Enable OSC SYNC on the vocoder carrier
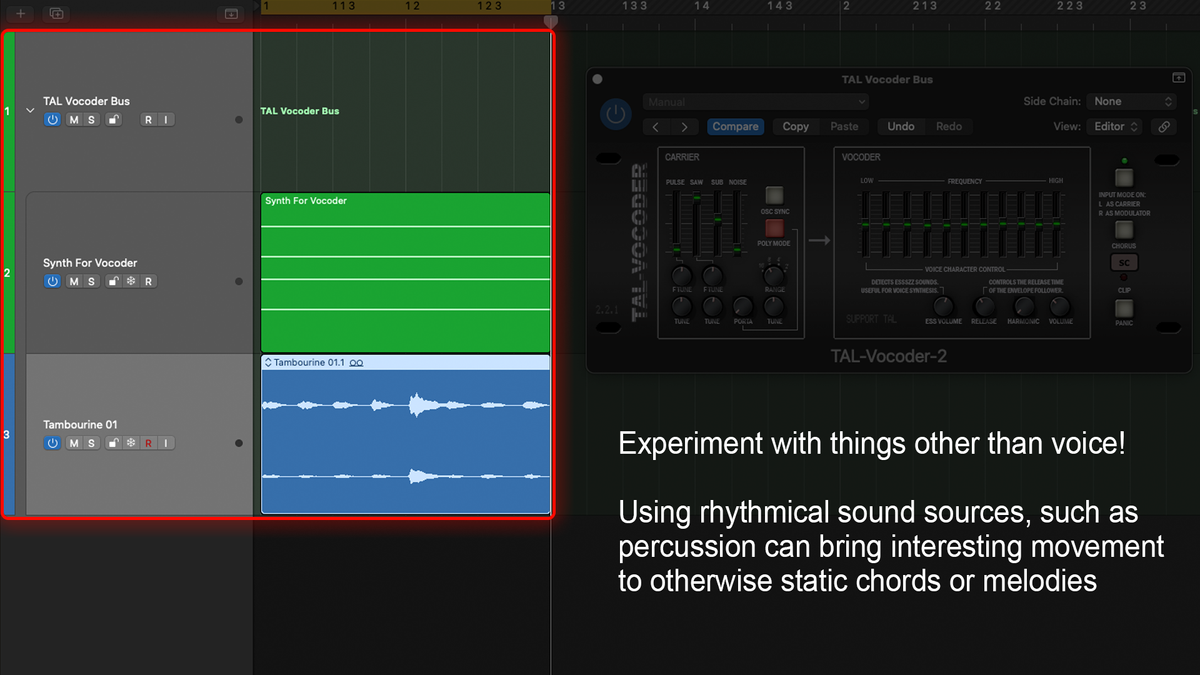The height and width of the screenshot is (675, 1200). tap(774, 197)
